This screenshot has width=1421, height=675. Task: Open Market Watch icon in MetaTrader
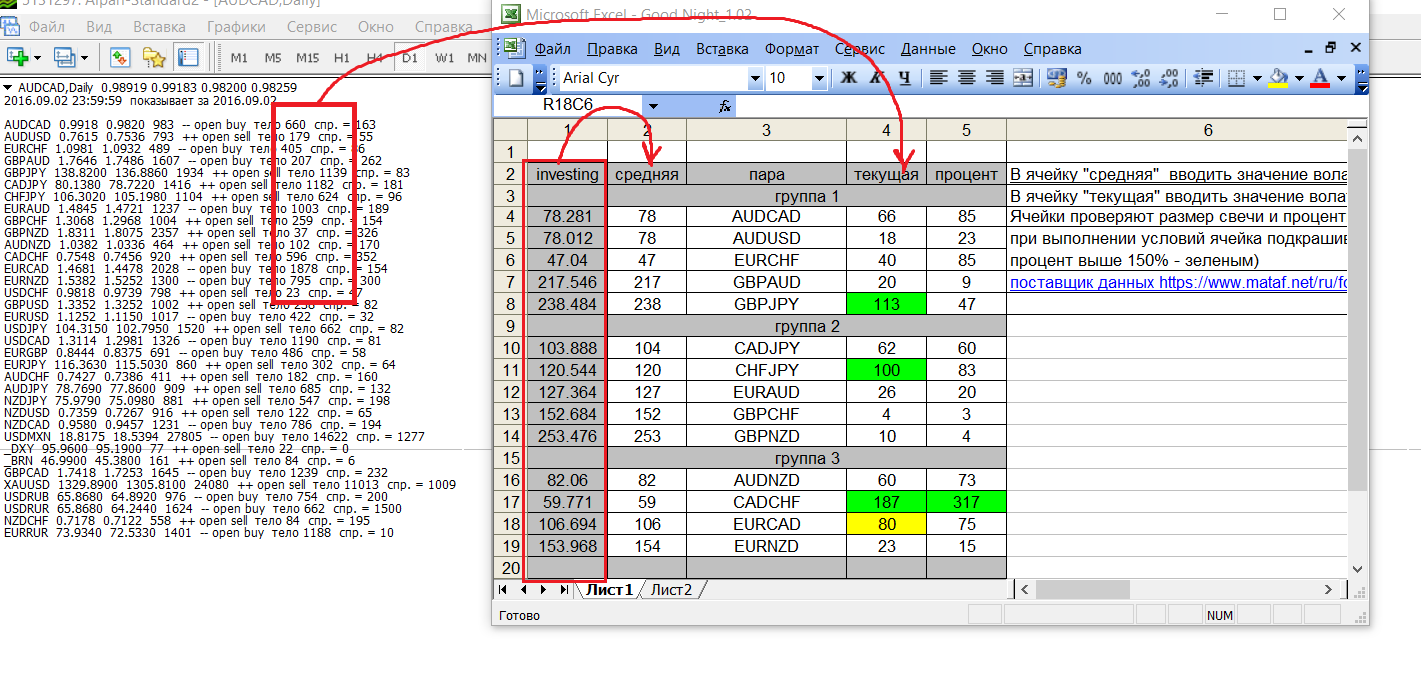point(121,57)
